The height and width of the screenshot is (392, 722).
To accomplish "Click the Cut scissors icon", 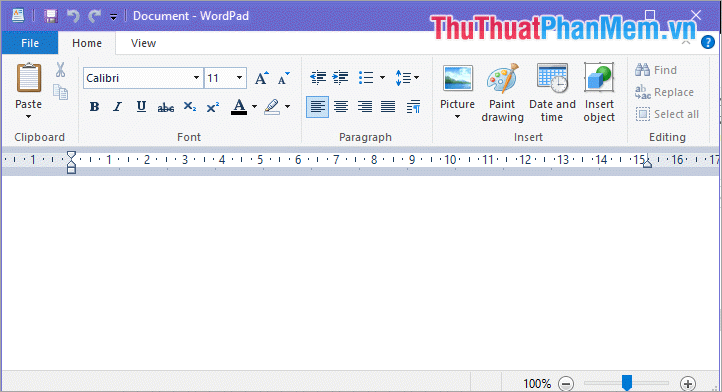I will point(60,70).
